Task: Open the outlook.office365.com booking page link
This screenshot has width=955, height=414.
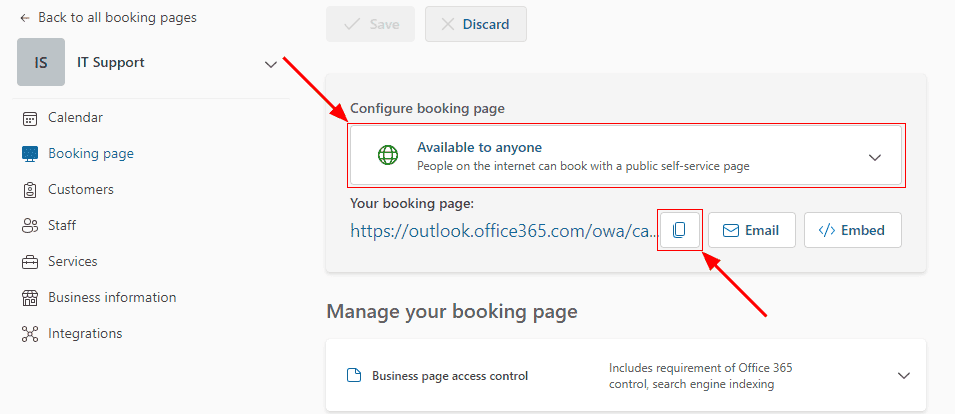Action: [503, 231]
